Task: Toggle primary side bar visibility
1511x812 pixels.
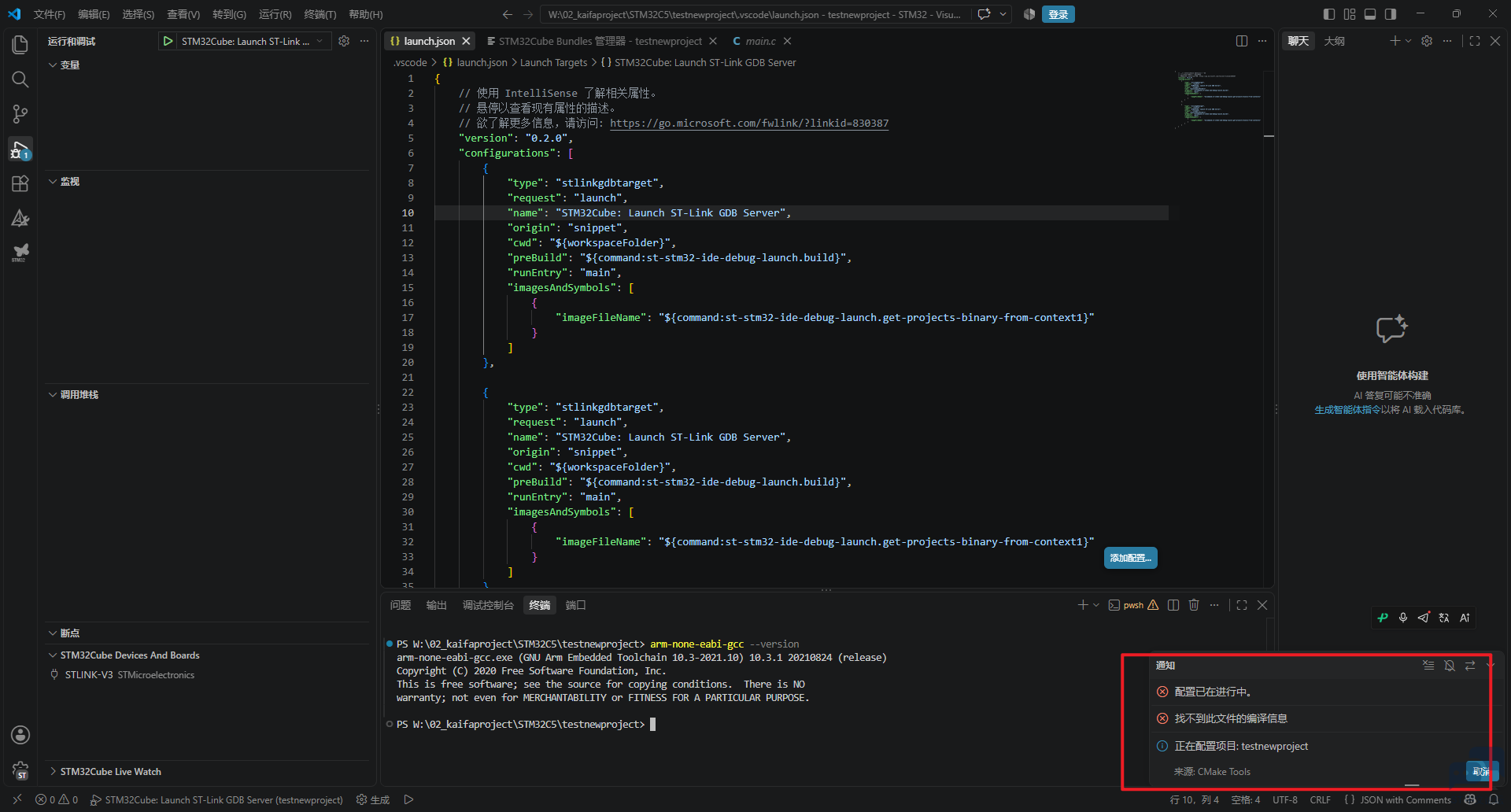Action: click(x=1329, y=14)
